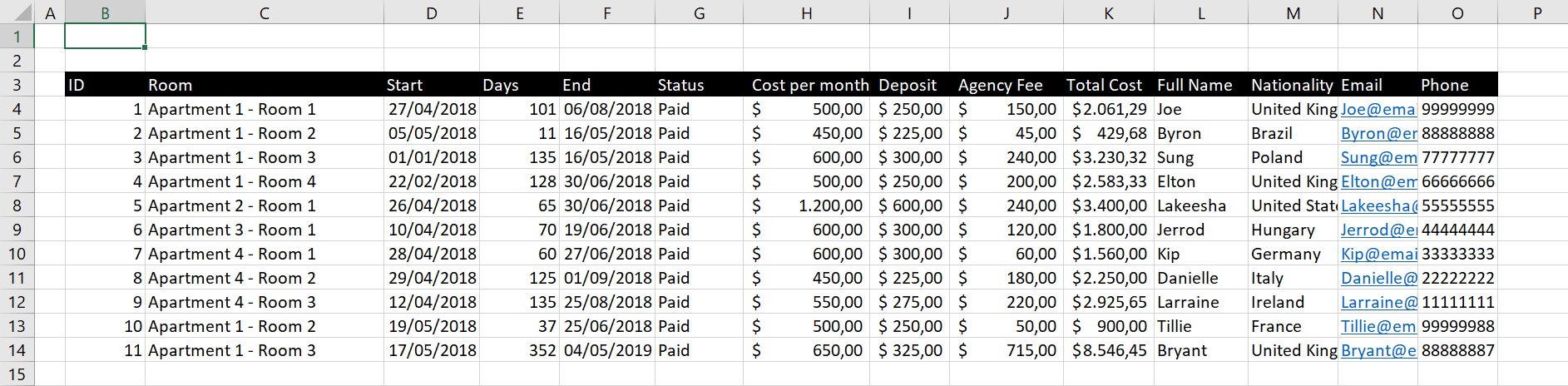
Task: Select all cells using corner triangle
Action: (x=17, y=12)
